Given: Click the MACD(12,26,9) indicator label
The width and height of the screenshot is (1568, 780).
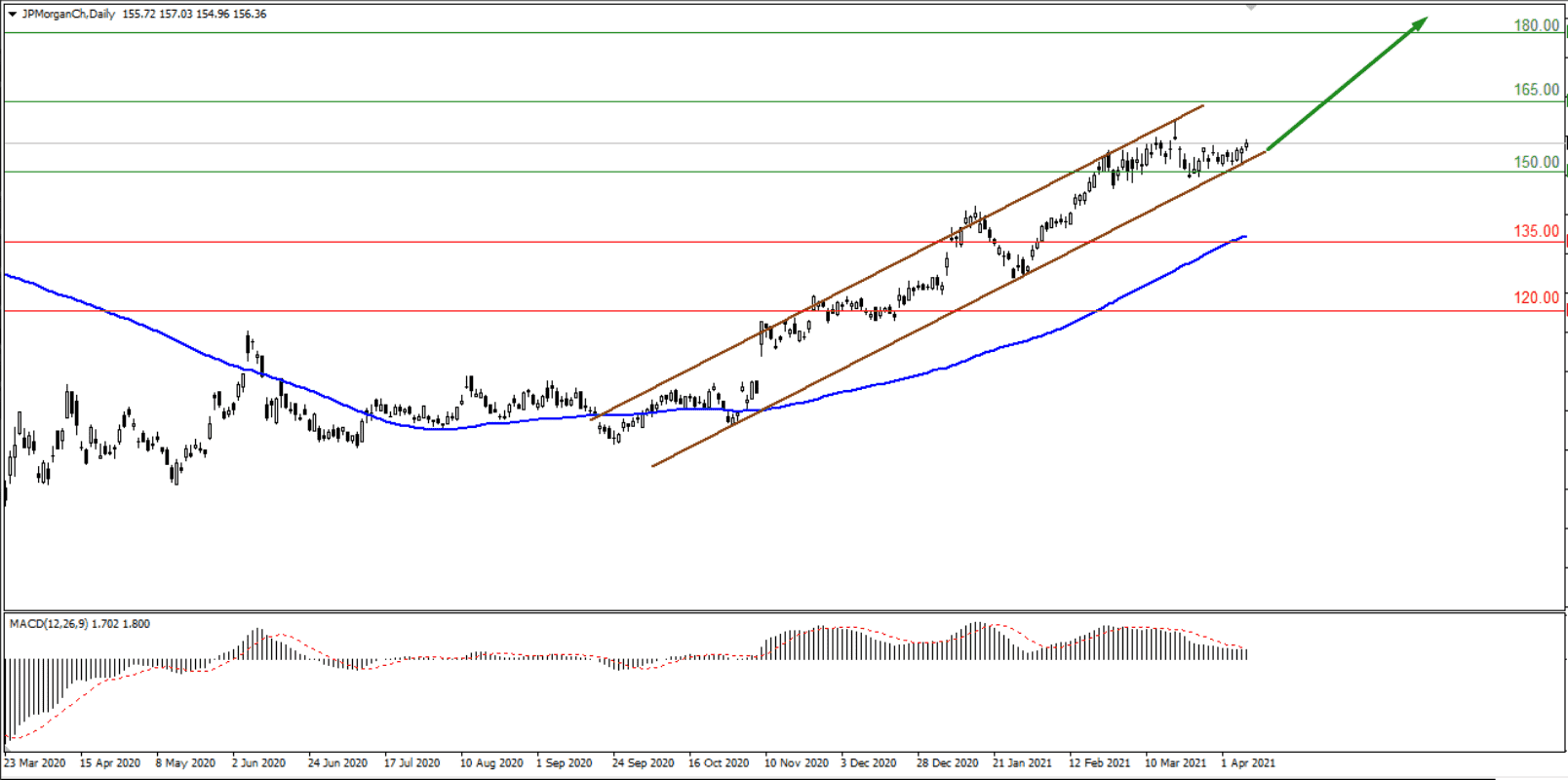Looking at the screenshot, I should click(x=49, y=624).
